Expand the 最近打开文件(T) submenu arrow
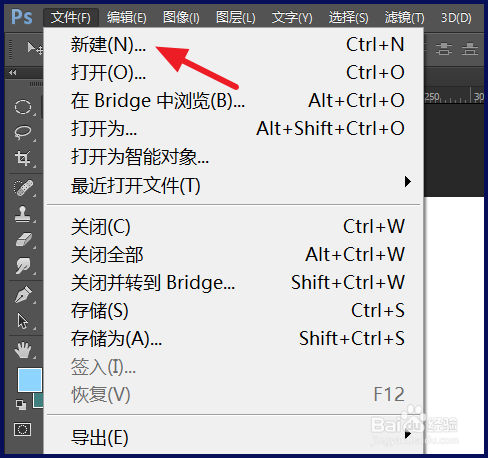 pyautogui.click(x=407, y=182)
